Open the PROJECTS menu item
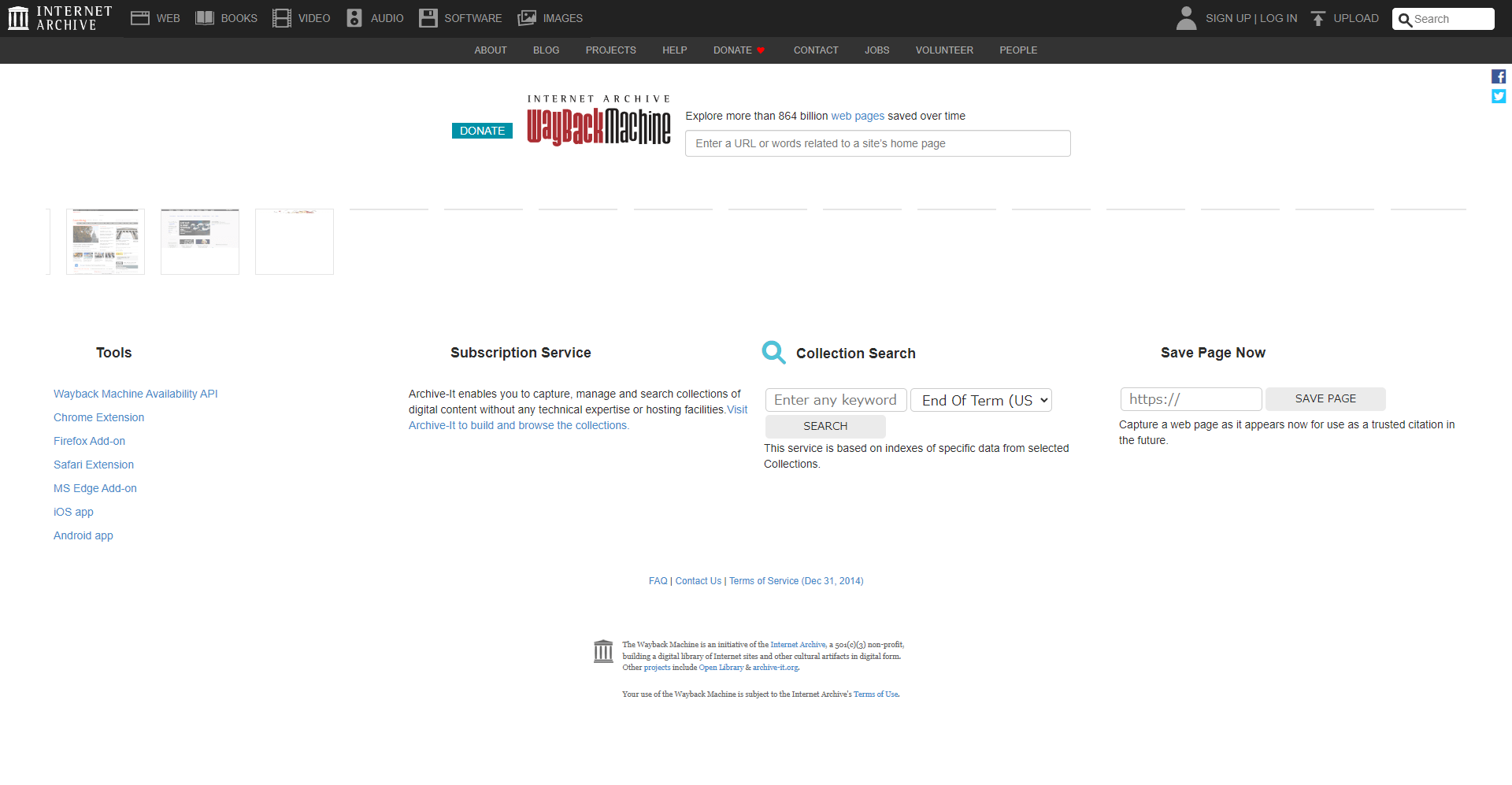 610,50
